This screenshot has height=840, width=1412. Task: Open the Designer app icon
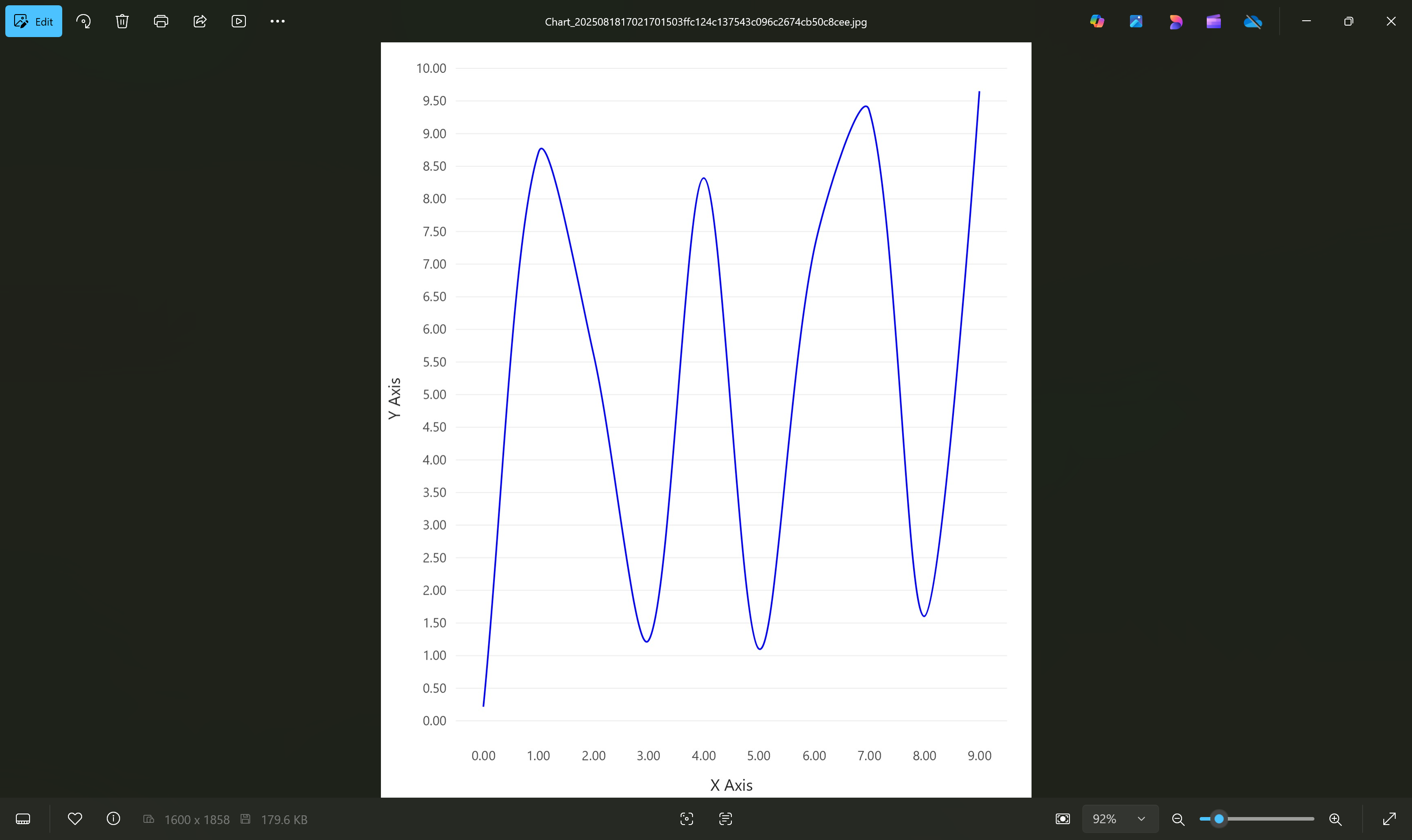tap(1175, 22)
